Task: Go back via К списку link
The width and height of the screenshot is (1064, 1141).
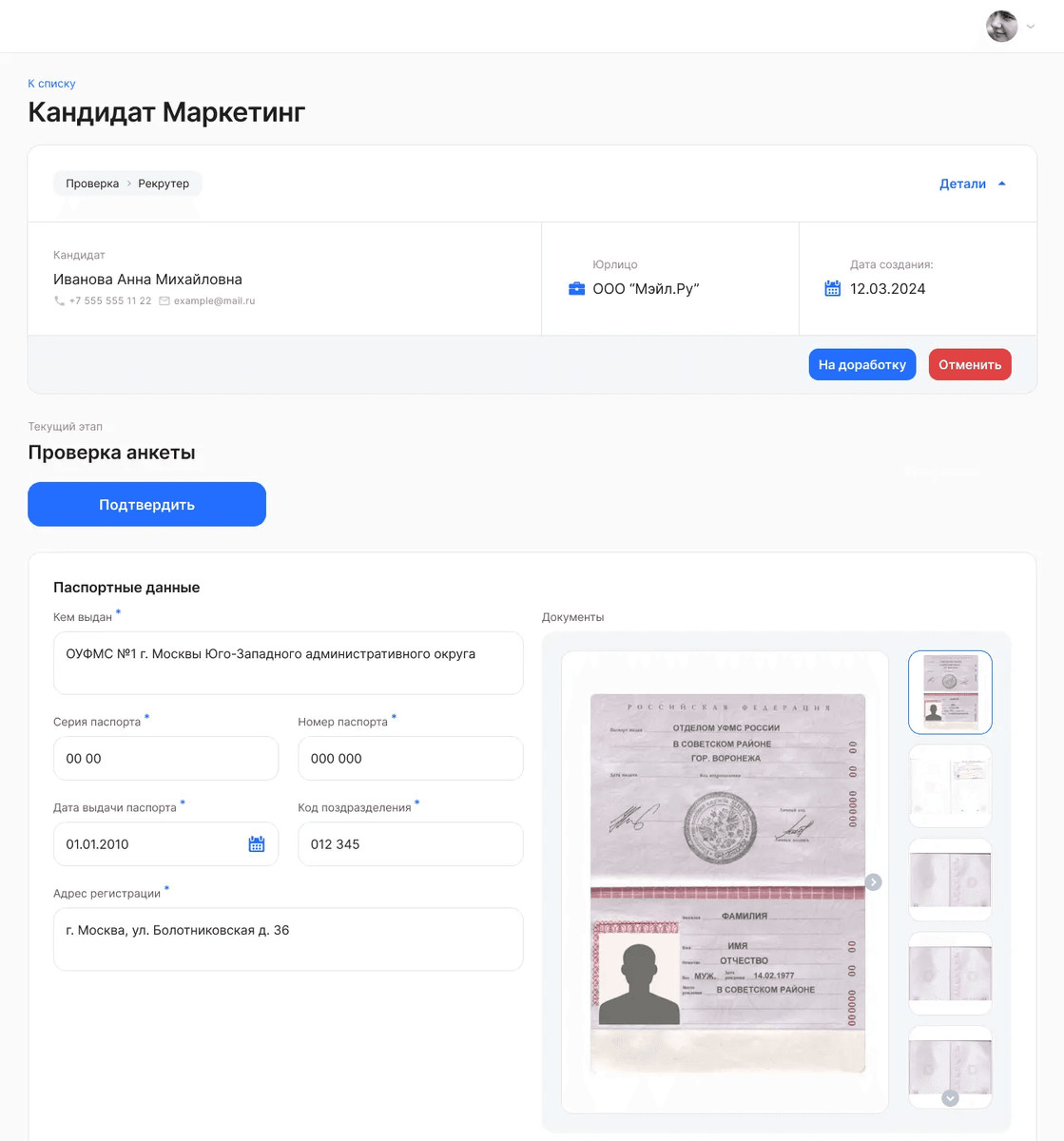Action: coord(51,84)
